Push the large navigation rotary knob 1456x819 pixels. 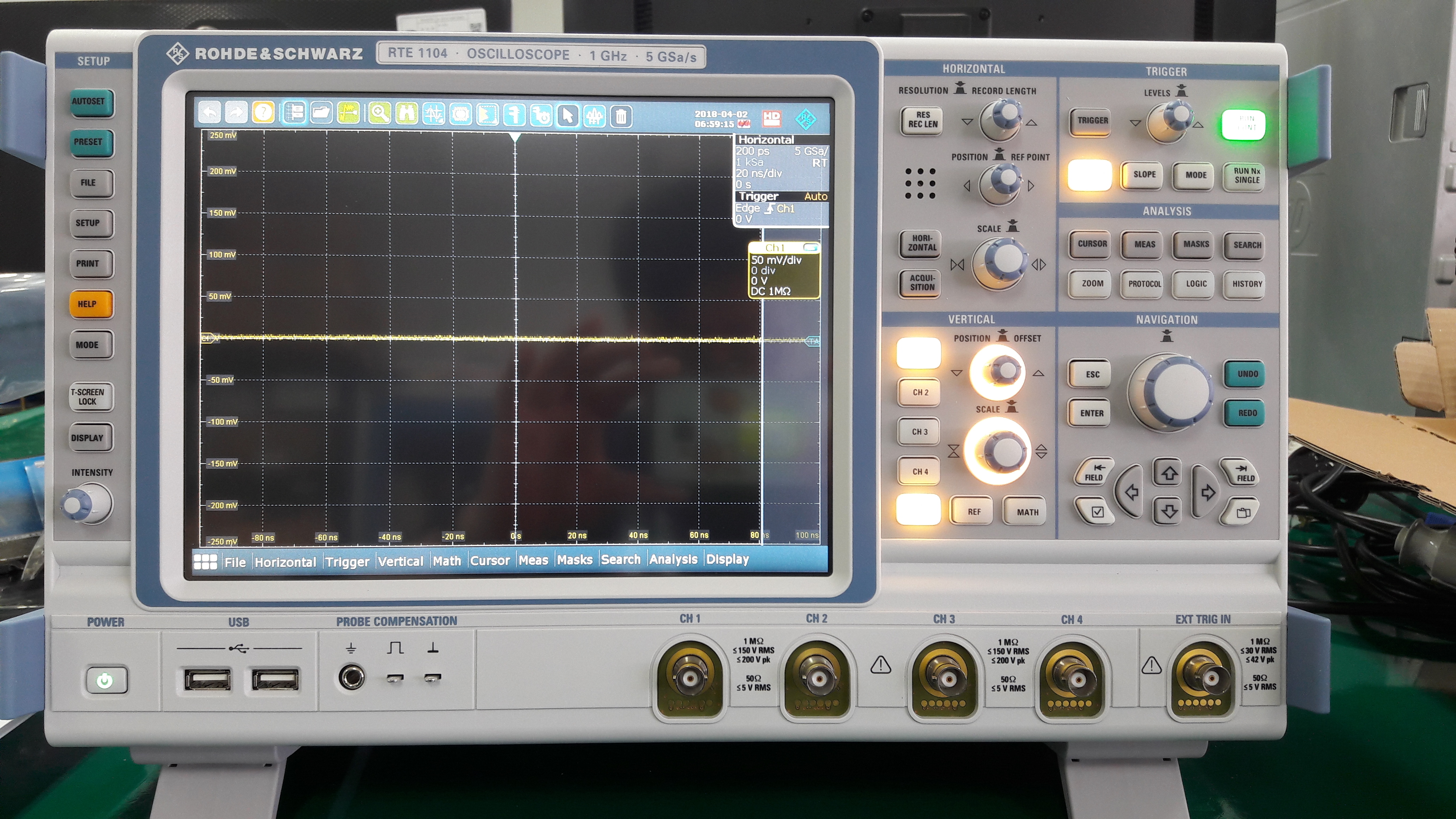click(1171, 393)
